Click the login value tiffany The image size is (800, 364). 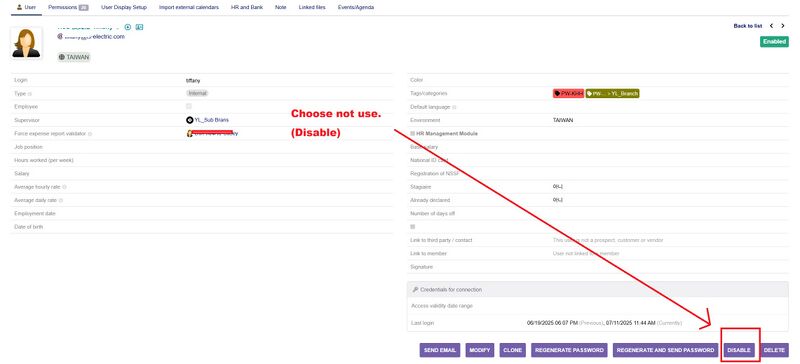(x=193, y=80)
